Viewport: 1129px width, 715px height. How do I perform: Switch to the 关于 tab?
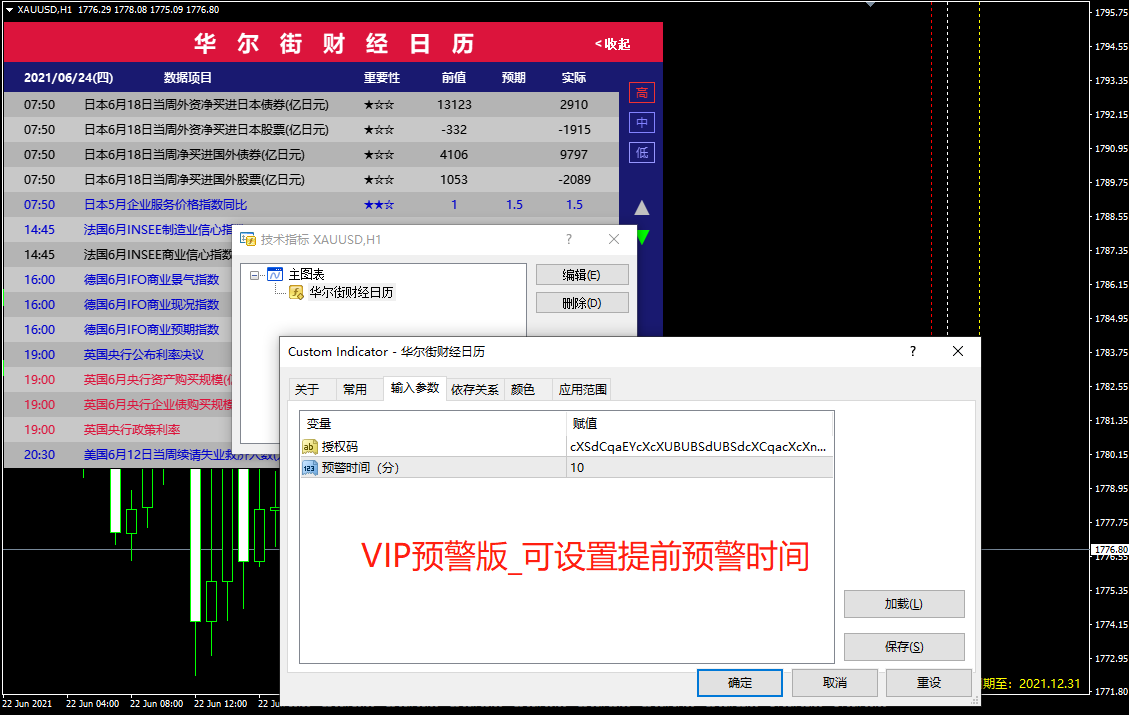click(x=307, y=390)
